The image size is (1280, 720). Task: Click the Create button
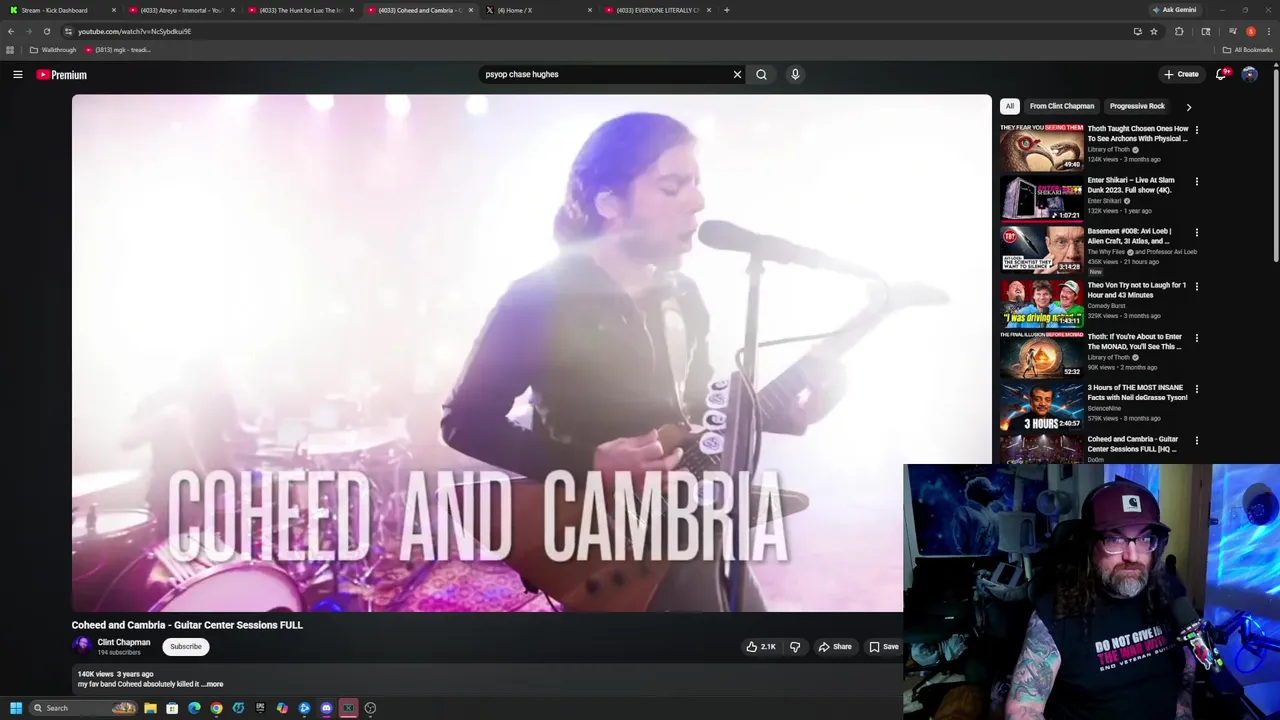[x=1181, y=74]
